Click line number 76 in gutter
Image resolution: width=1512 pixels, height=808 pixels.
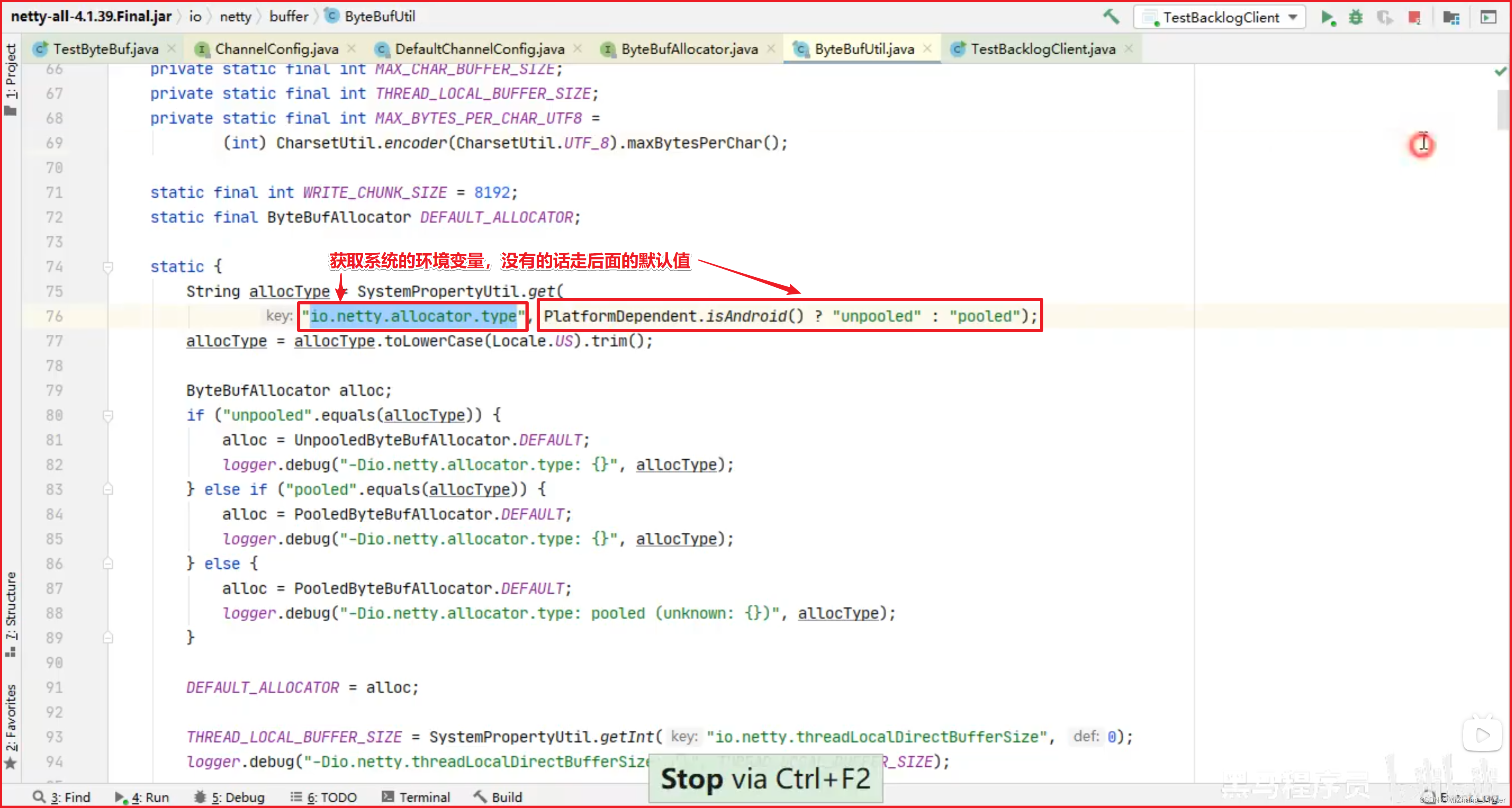coord(54,316)
